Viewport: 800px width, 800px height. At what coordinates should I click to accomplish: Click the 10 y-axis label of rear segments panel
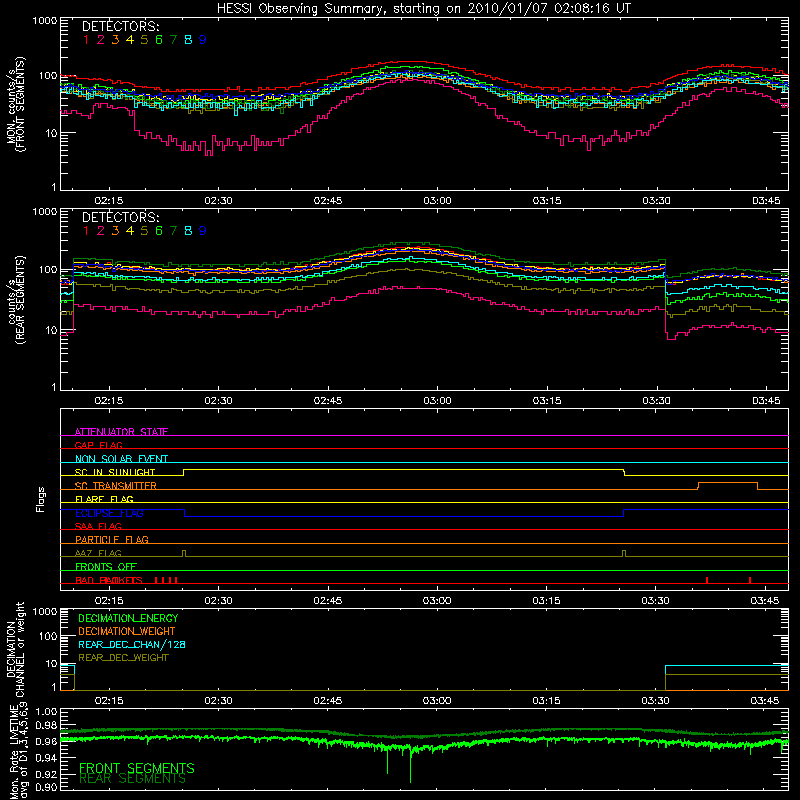[51, 331]
